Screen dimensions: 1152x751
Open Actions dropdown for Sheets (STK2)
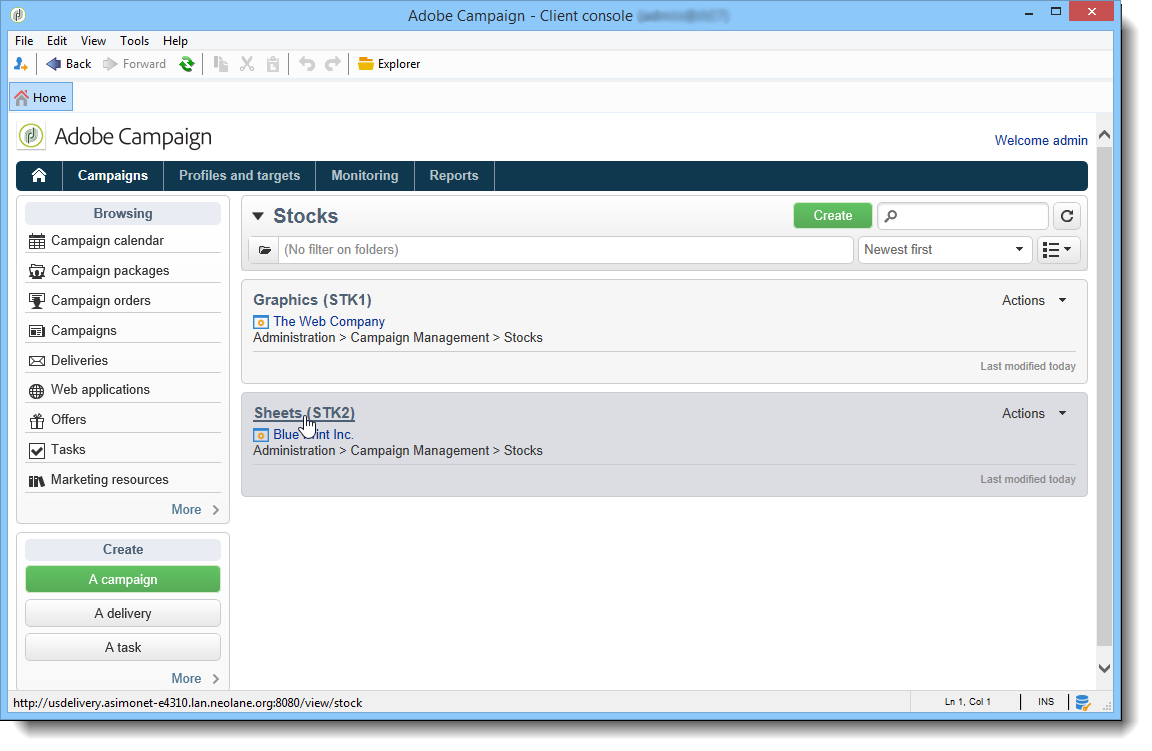(1034, 414)
